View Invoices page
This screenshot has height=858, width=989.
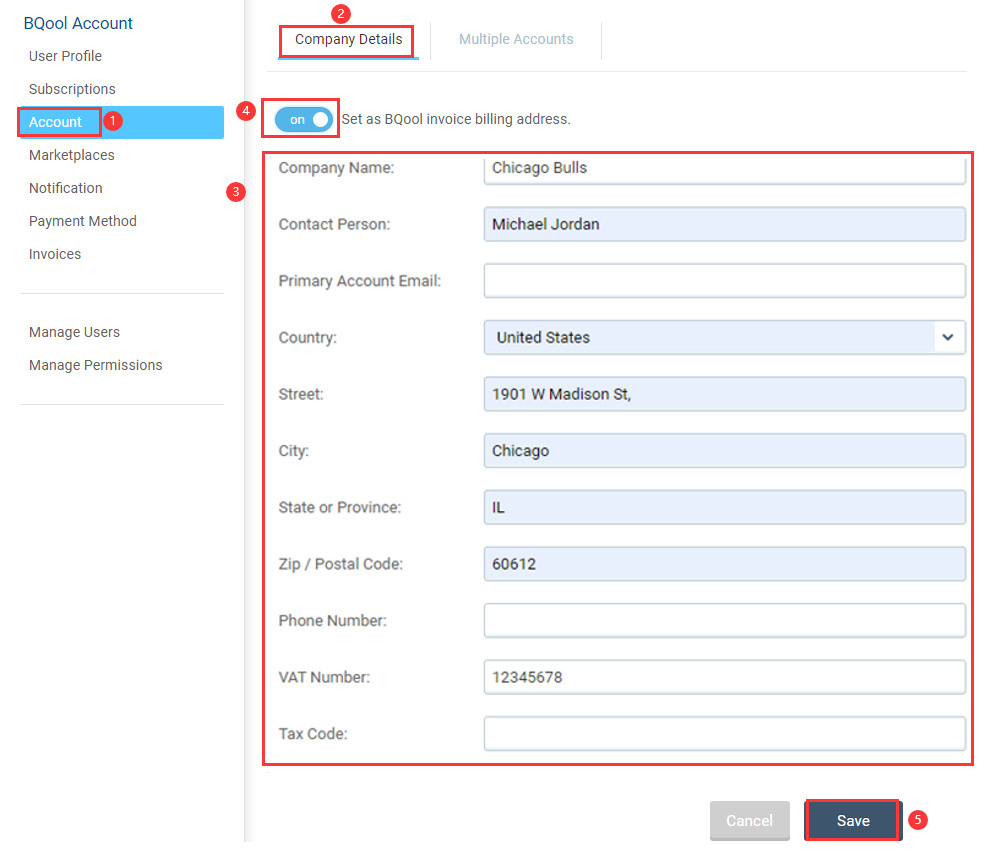(x=55, y=254)
